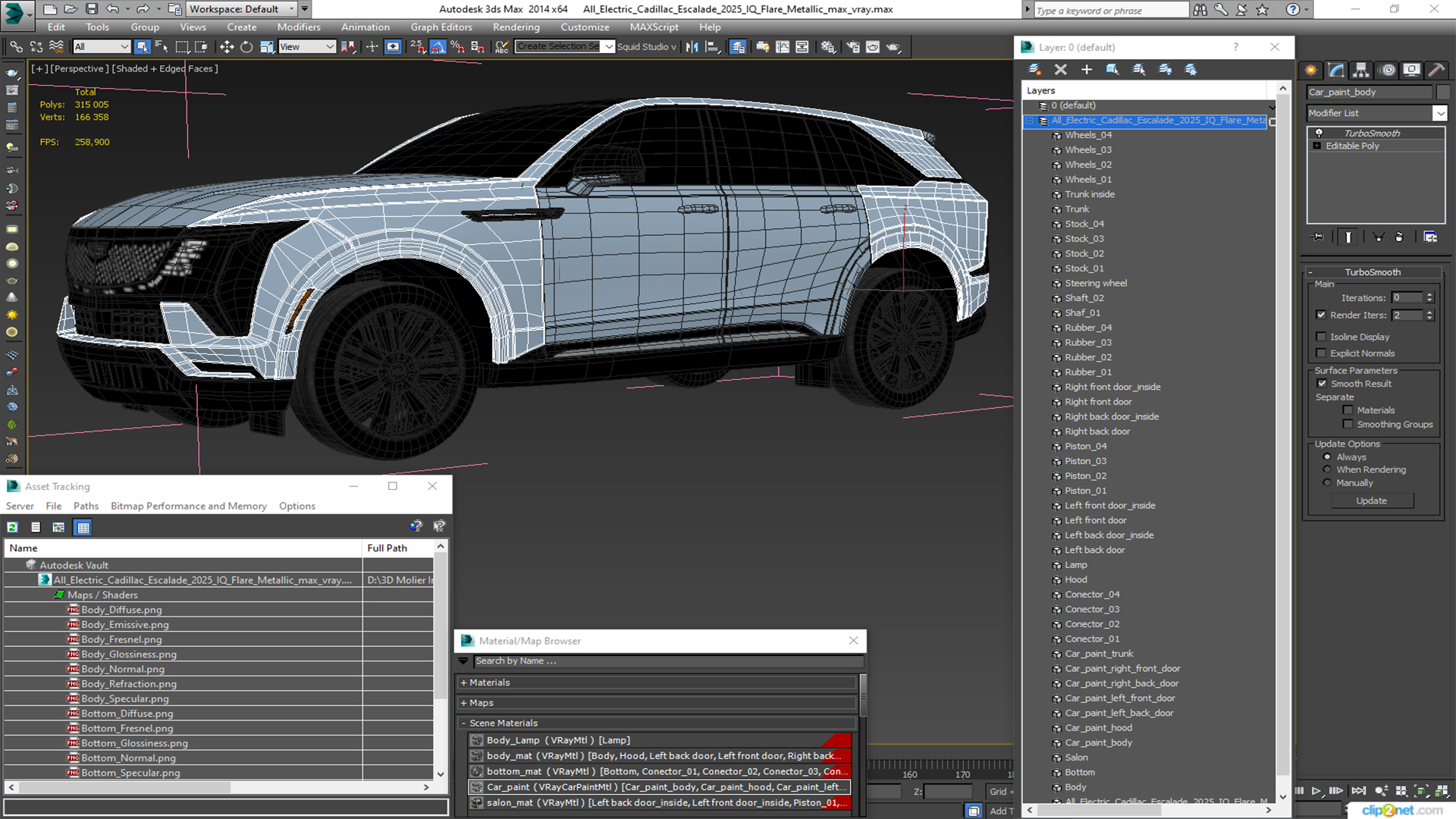
Task: Open Select by Name dialog
Action: point(162,47)
